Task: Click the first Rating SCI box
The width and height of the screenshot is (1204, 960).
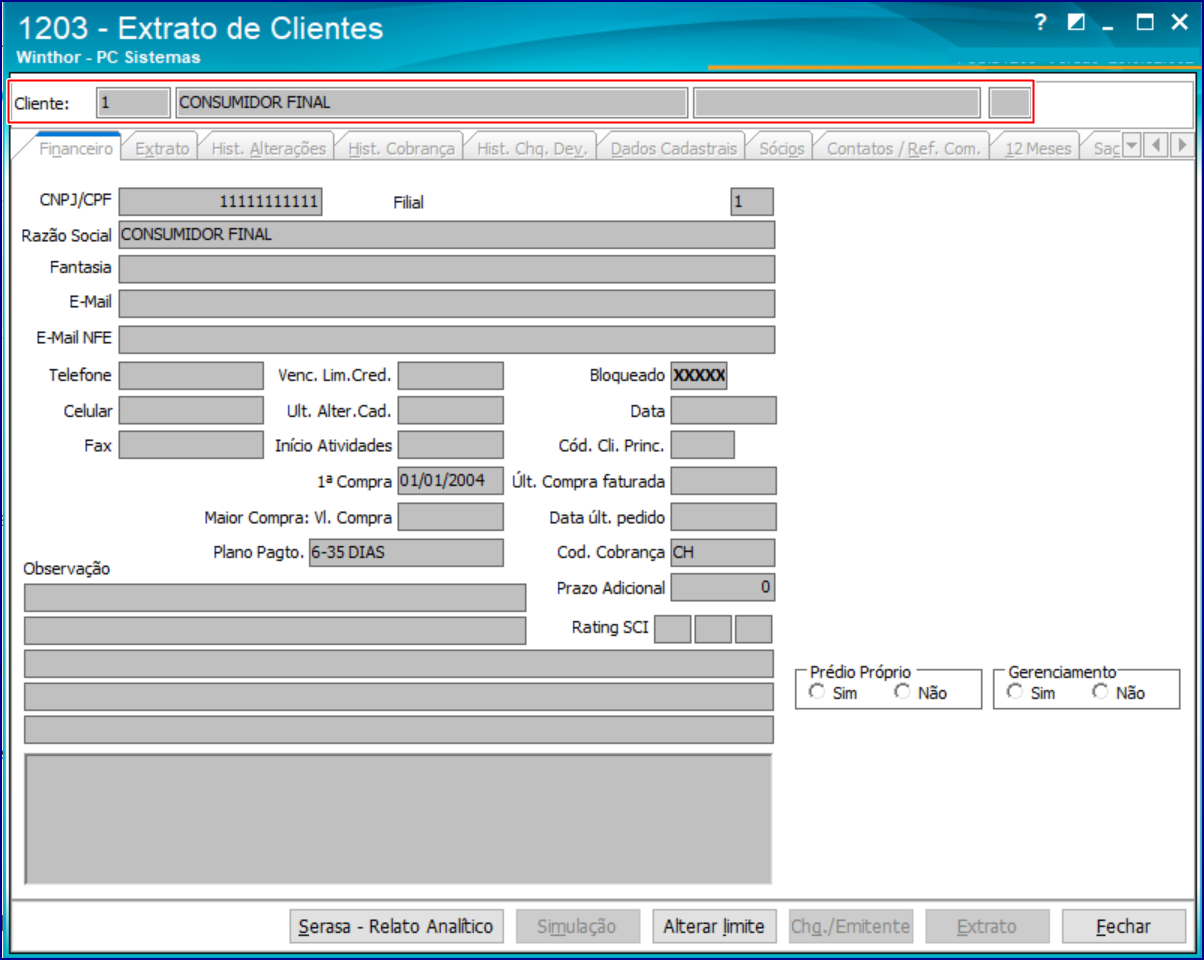Action: coord(672,629)
